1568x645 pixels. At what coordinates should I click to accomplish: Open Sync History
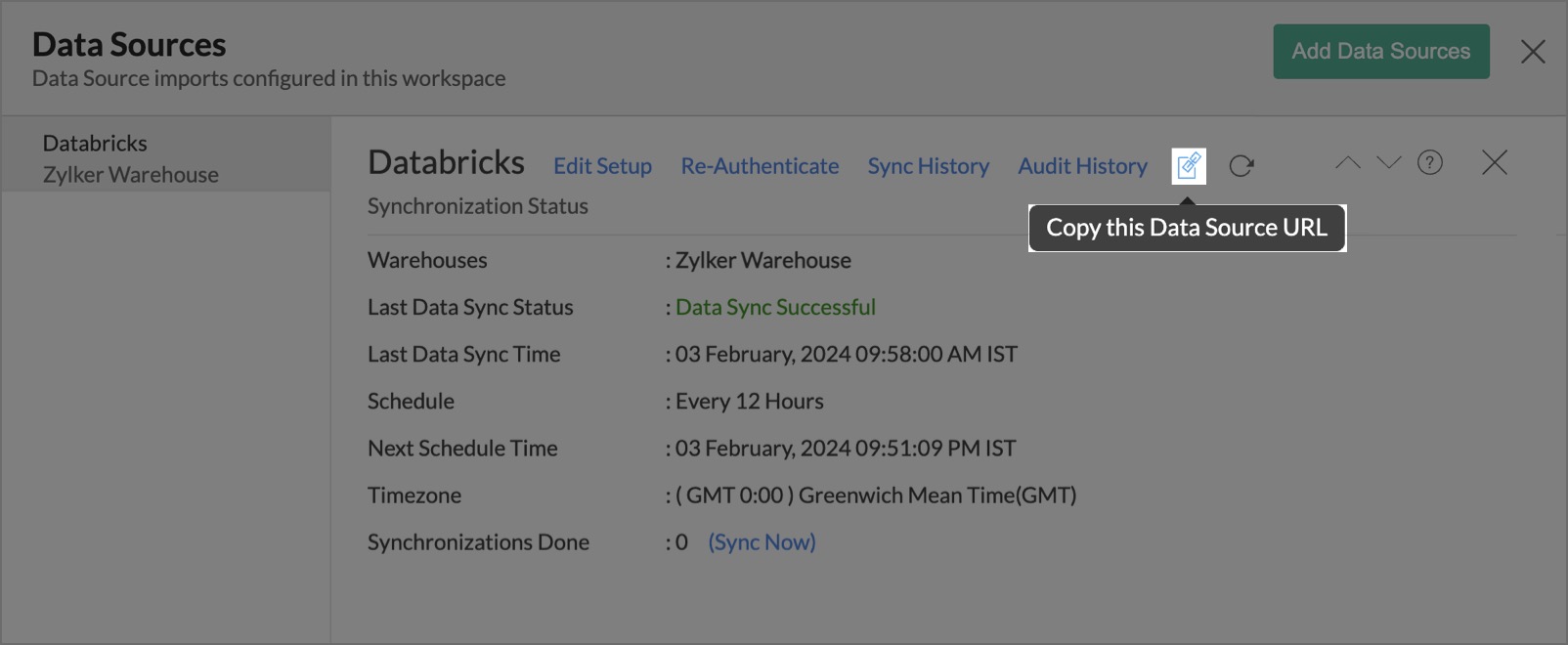pyautogui.click(x=929, y=166)
